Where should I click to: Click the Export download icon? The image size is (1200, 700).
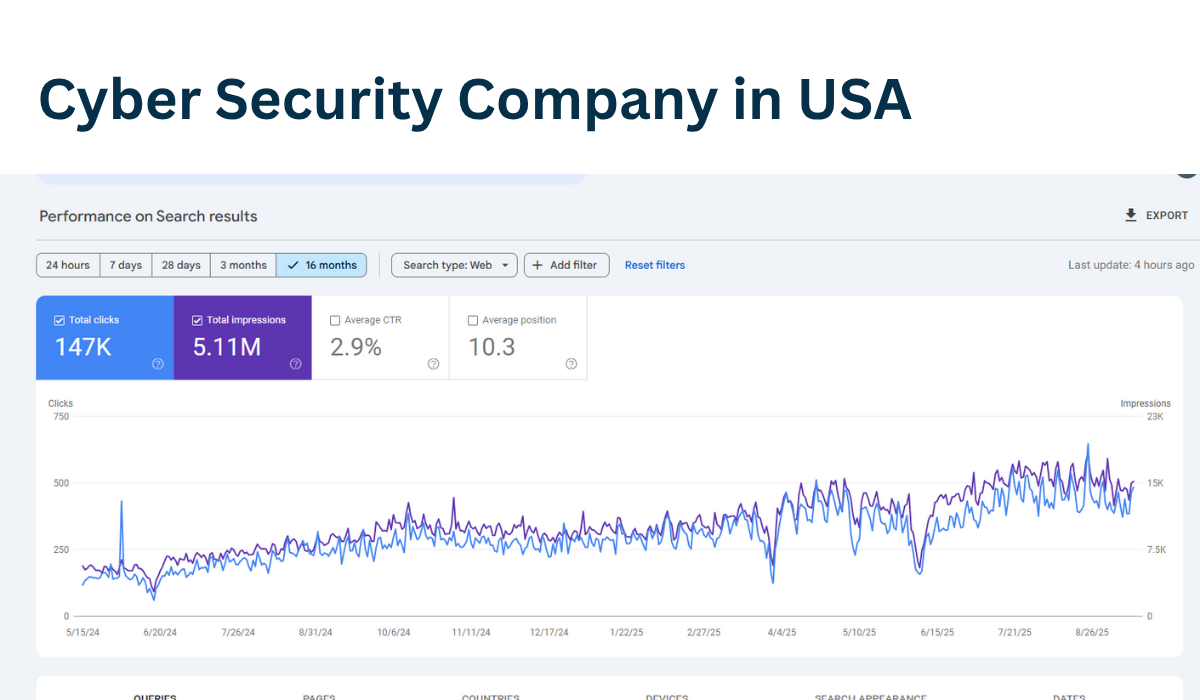click(1129, 215)
